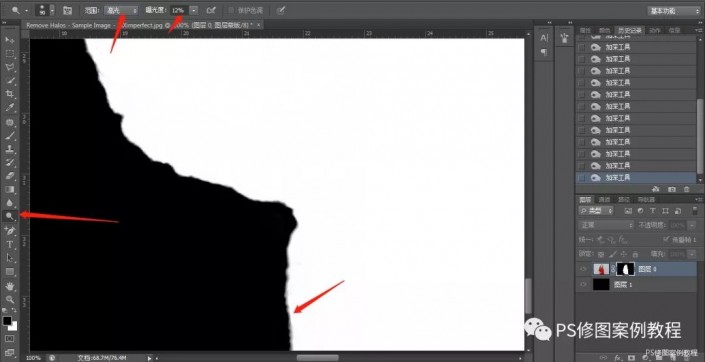This screenshot has height=362, width=705.
Task: Select the Hand tool
Action: click(9, 286)
